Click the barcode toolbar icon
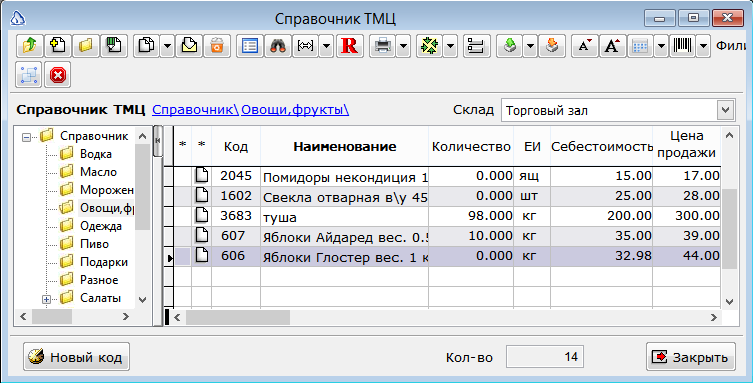The image size is (753, 383). [682, 46]
